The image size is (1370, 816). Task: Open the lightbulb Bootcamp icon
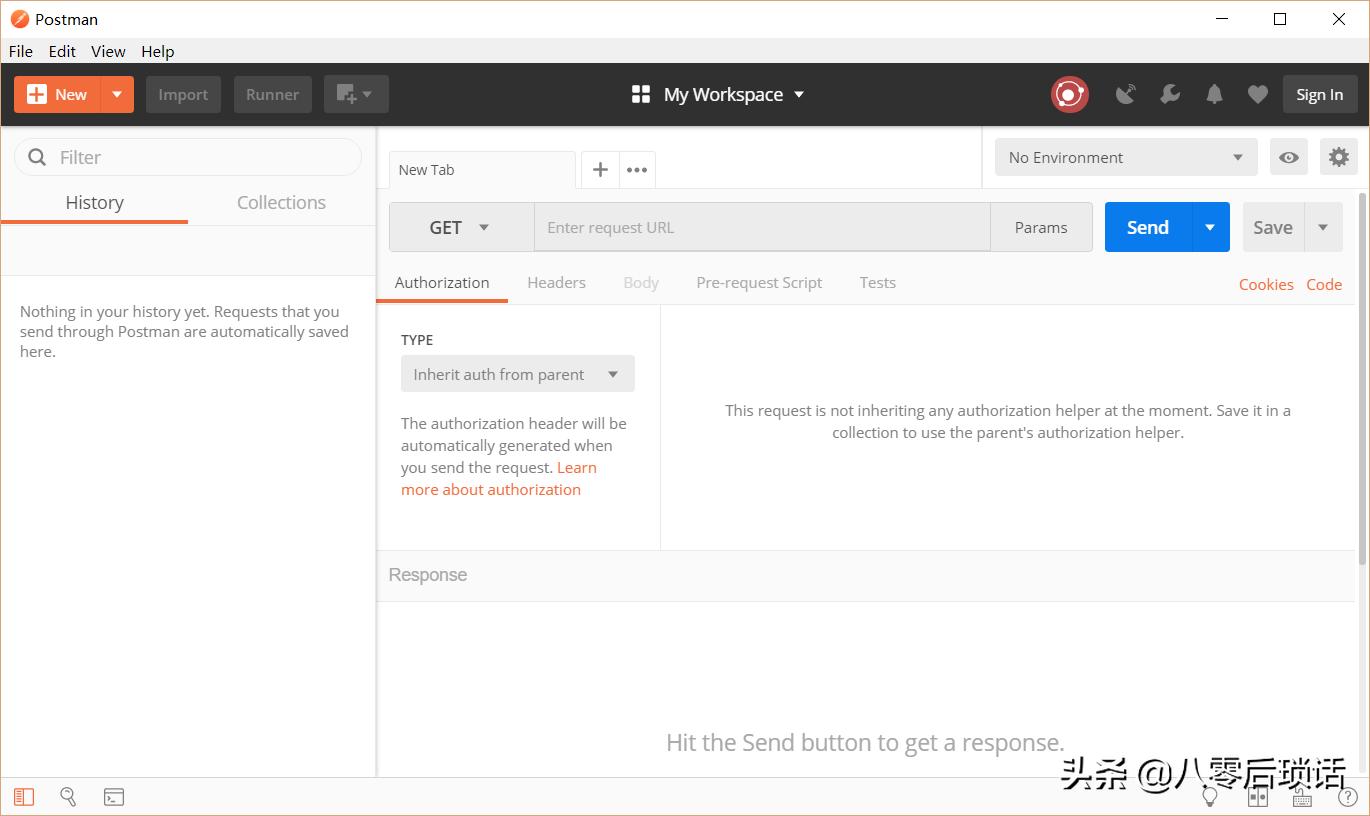click(1210, 797)
